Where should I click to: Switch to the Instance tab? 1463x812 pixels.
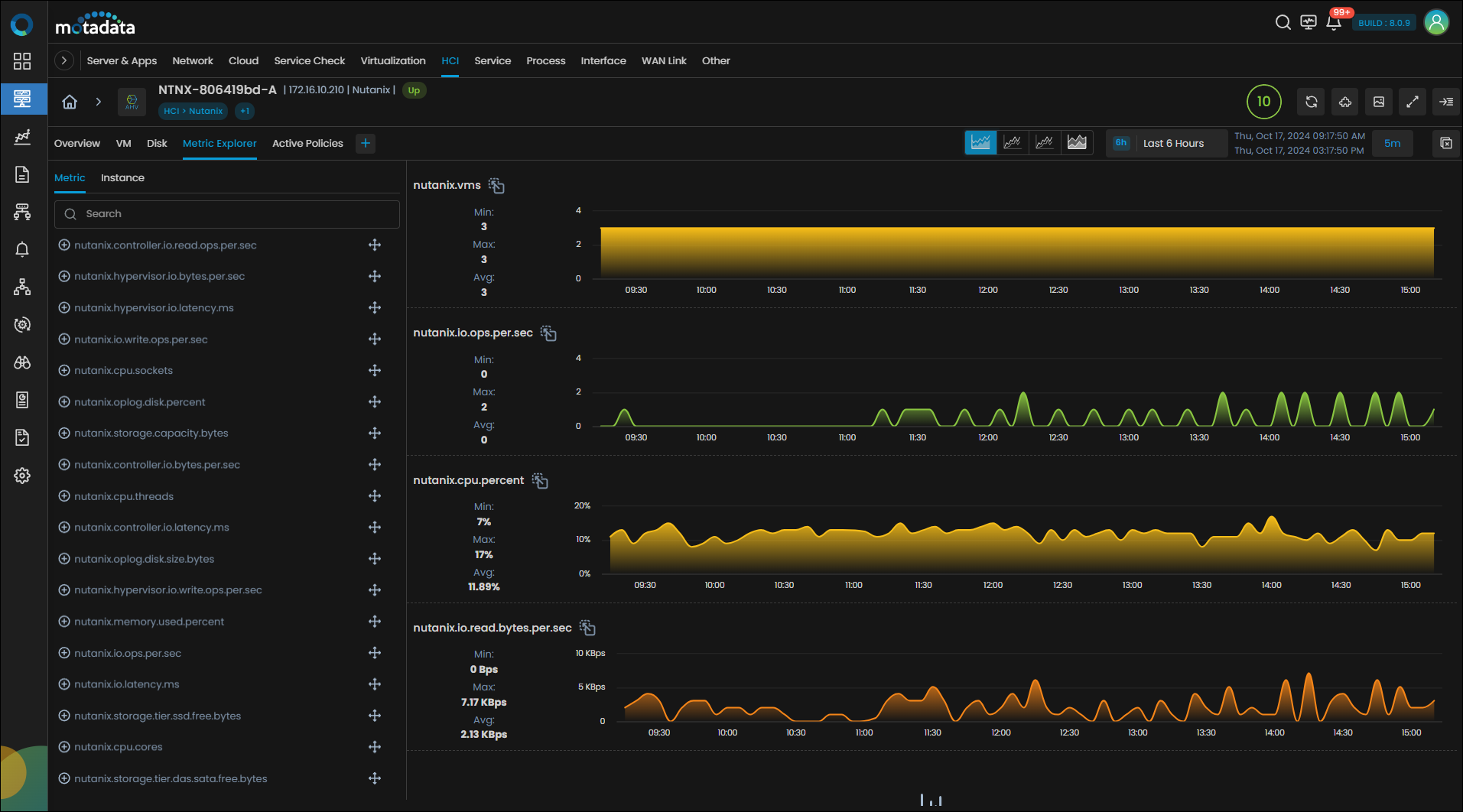click(x=122, y=177)
